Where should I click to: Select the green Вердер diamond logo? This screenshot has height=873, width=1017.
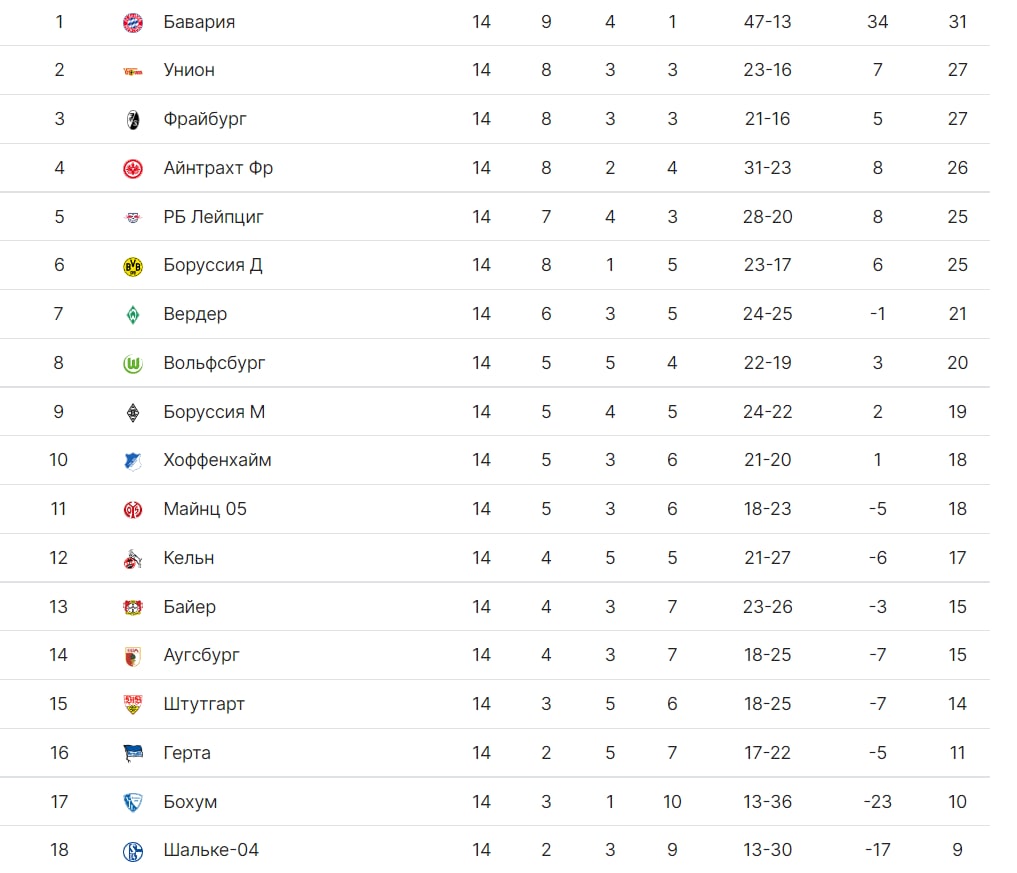pos(133,315)
